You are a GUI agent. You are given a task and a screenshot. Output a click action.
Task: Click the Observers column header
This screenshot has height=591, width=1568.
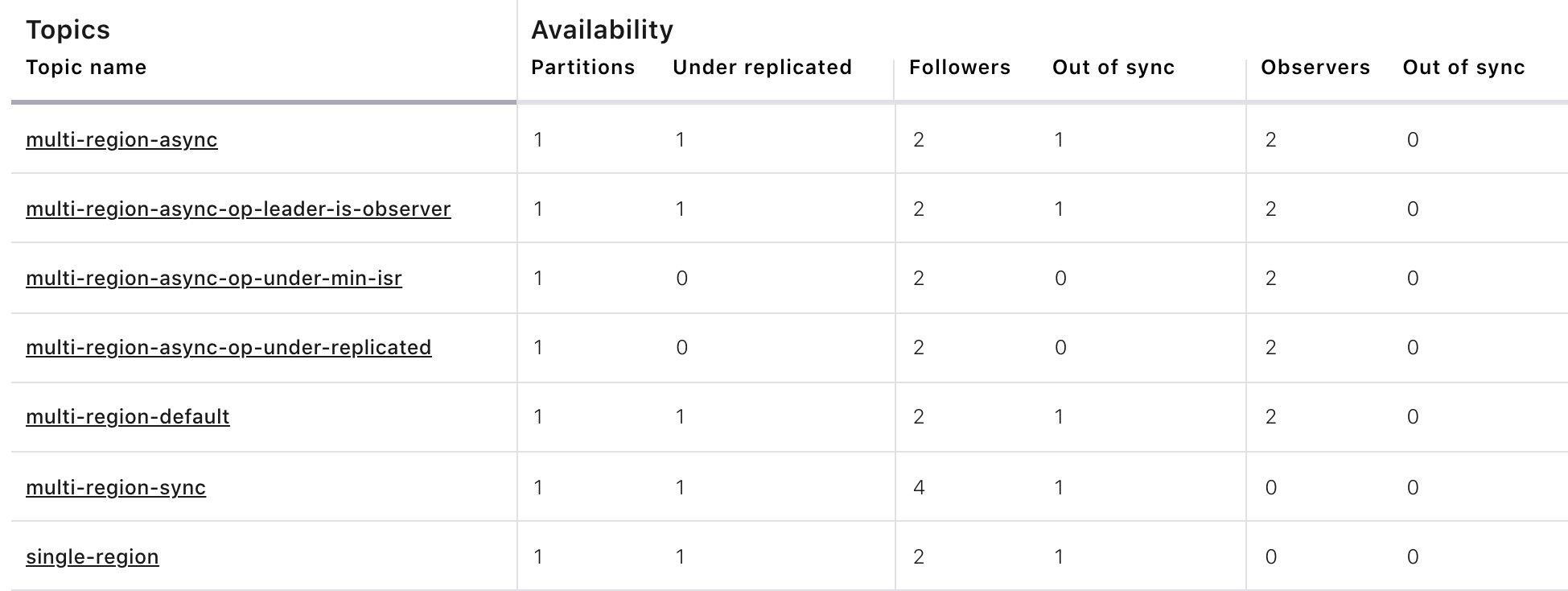click(1315, 68)
